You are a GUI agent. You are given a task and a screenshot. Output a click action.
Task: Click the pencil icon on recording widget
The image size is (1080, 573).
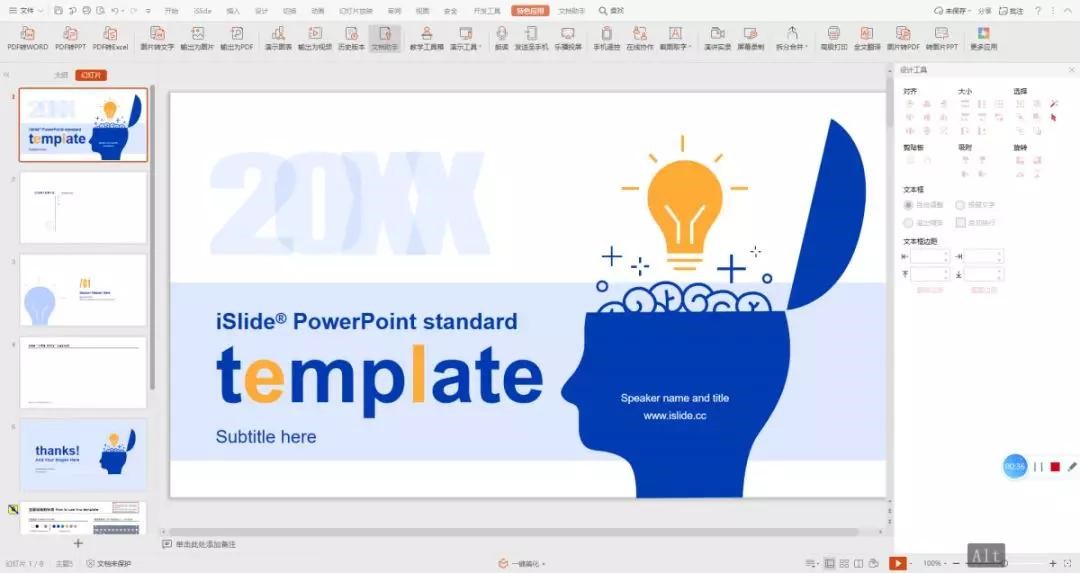click(x=1072, y=467)
